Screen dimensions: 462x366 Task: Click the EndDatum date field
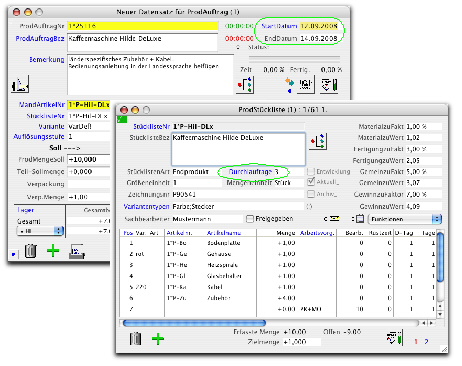coord(319,38)
